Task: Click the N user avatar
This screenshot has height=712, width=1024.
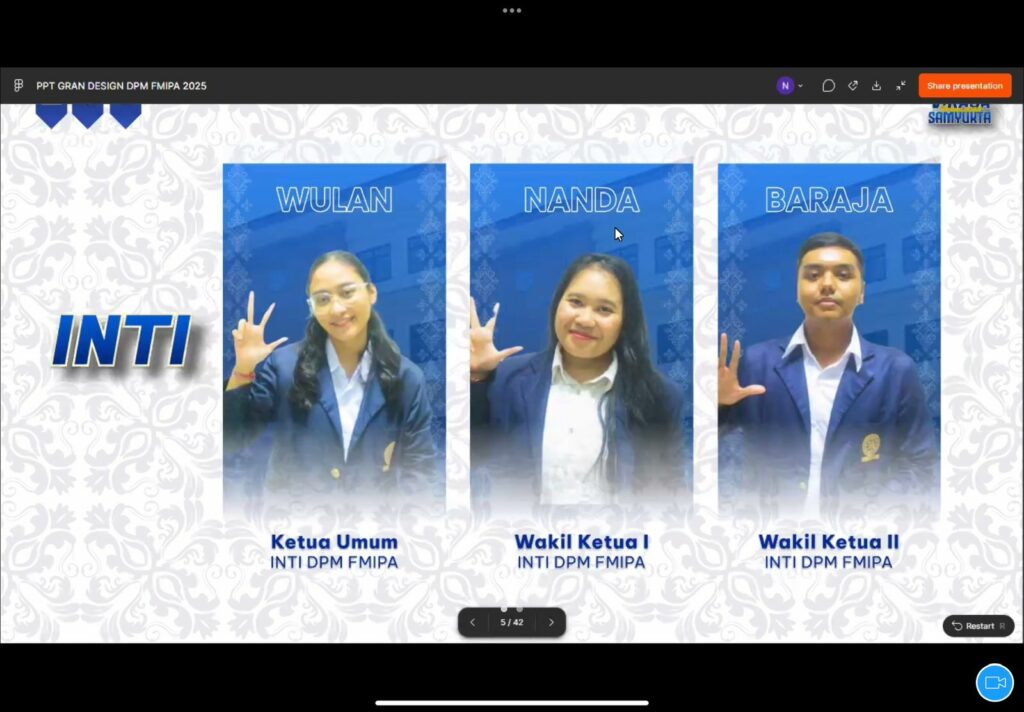Action: click(785, 86)
